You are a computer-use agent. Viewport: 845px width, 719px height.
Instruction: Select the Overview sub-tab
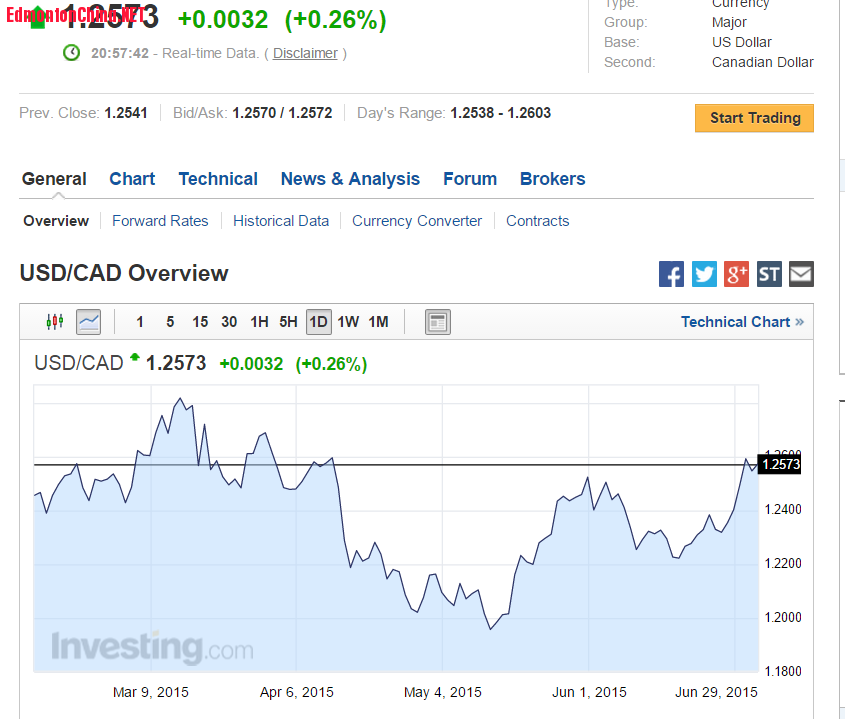click(56, 221)
